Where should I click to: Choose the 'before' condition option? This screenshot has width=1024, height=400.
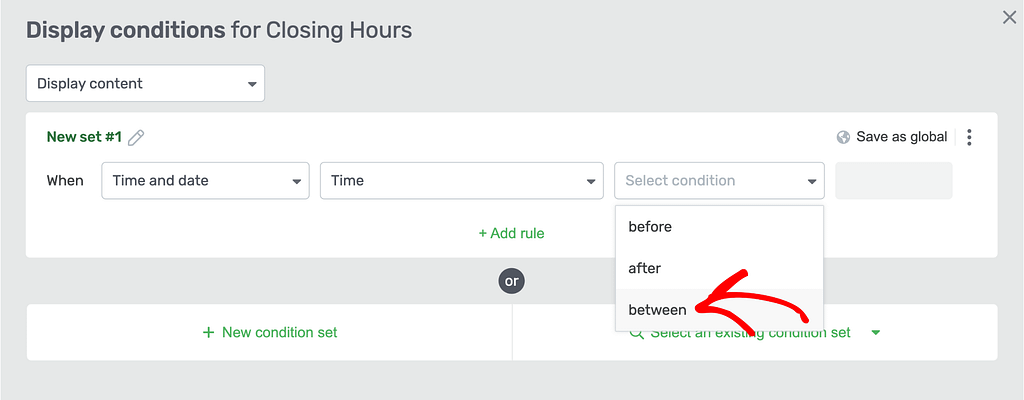[719, 227]
